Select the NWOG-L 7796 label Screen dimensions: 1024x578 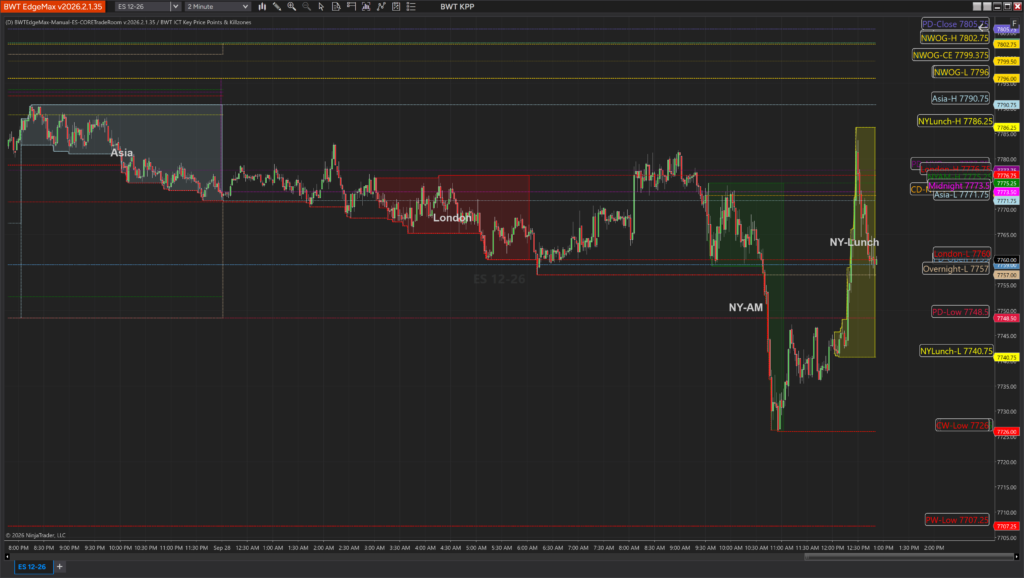pyautogui.click(x=961, y=72)
